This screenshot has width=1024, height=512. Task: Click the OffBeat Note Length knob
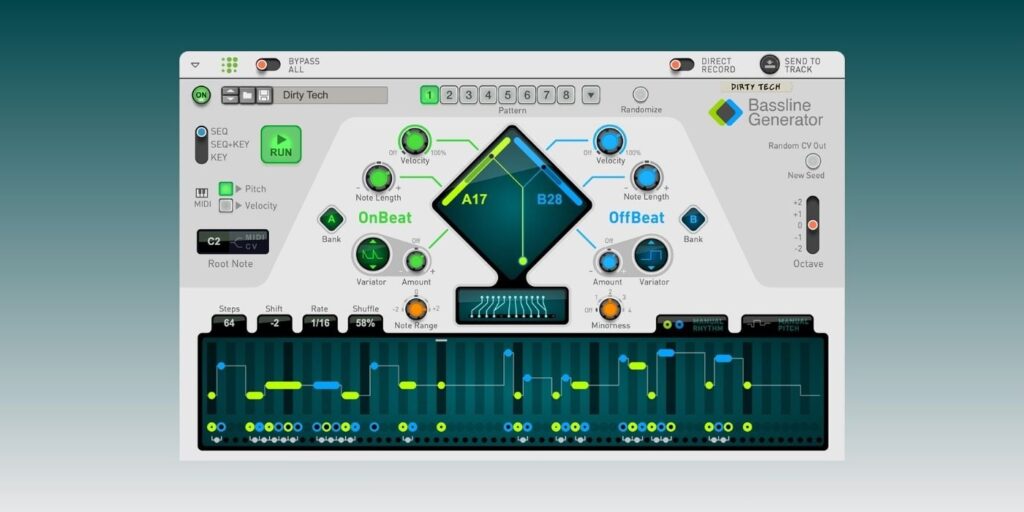pos(646,177)
